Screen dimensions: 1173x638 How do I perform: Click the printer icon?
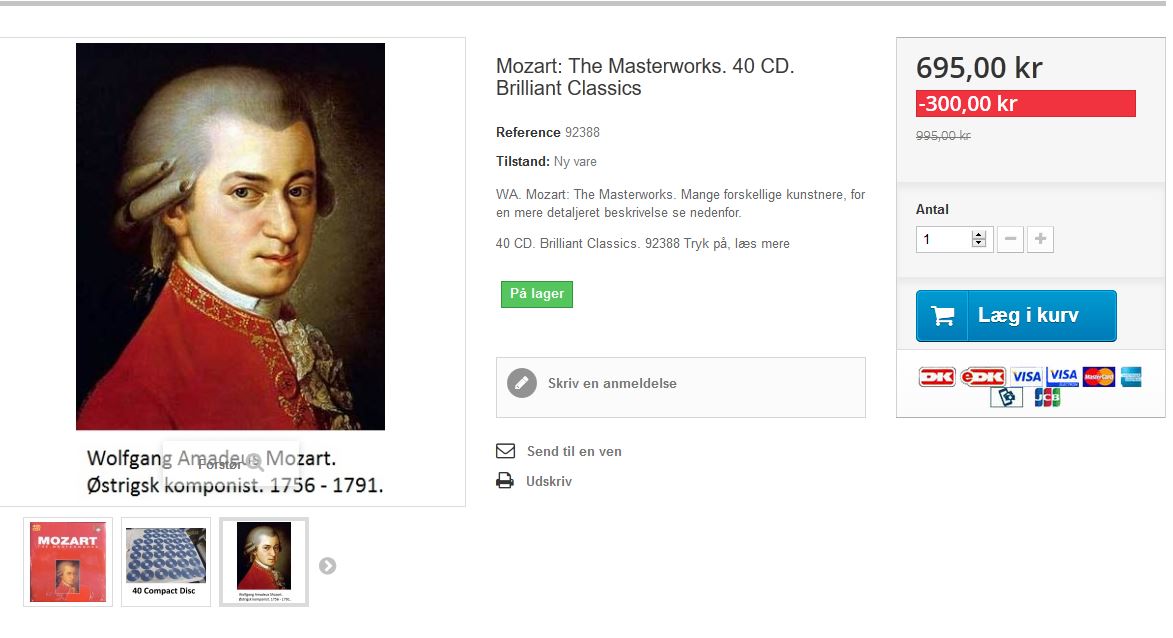point(505,481)
